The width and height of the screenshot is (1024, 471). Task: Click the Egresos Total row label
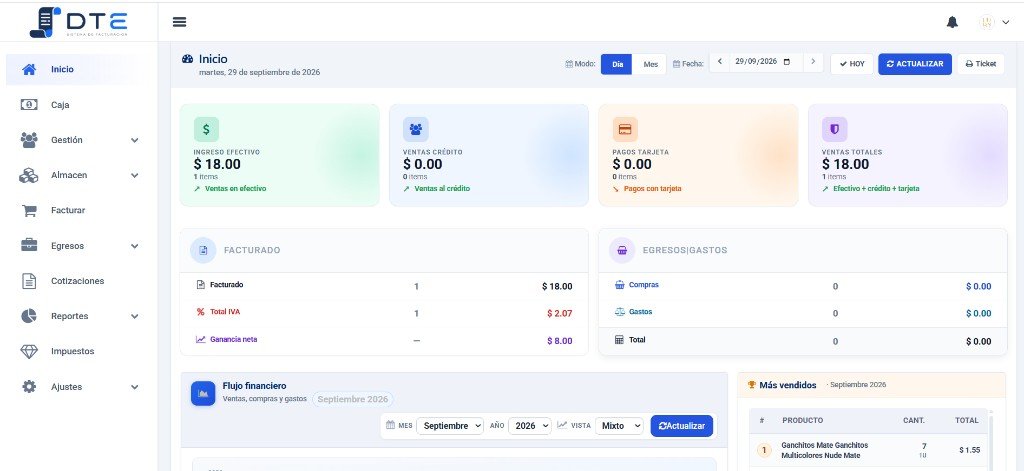(x=637, y=340)
